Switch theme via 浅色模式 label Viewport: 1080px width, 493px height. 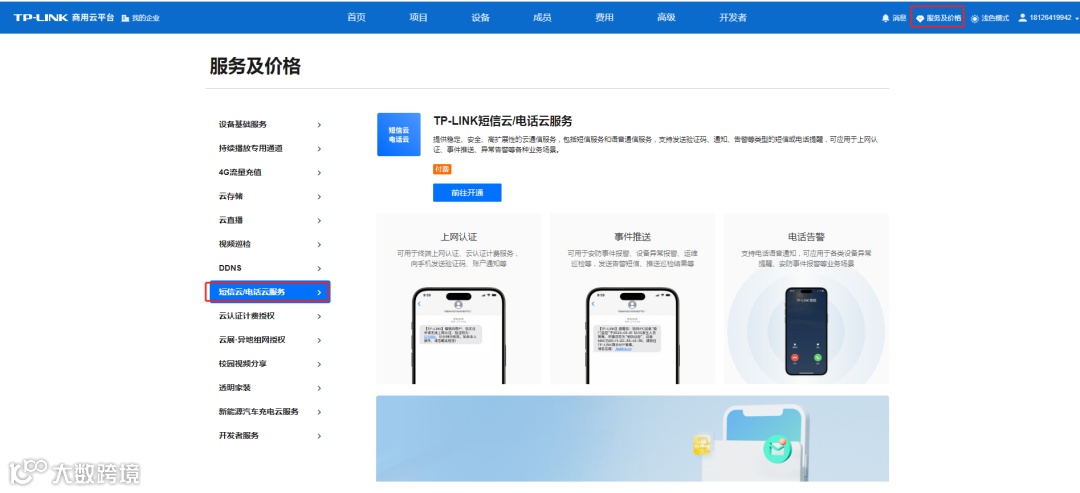point(995,19)
